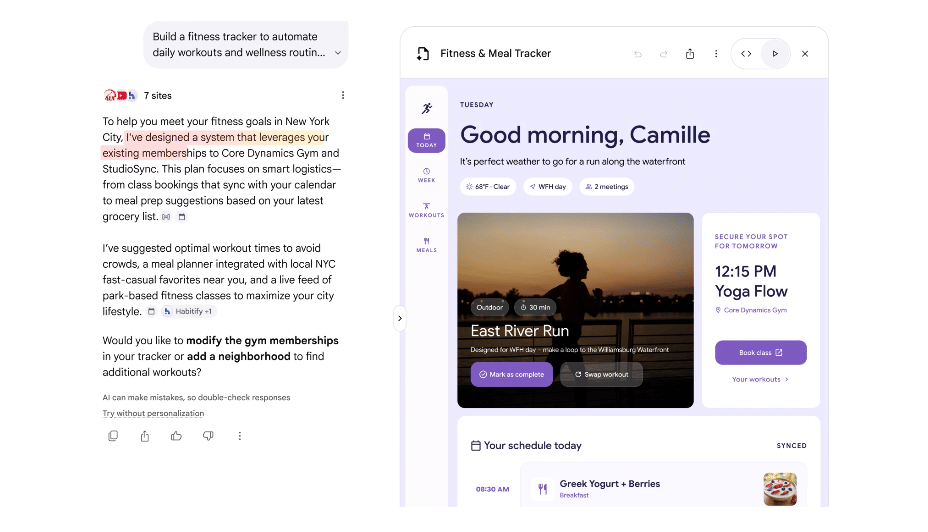Click the 68°F Clear weather chip

488,186
